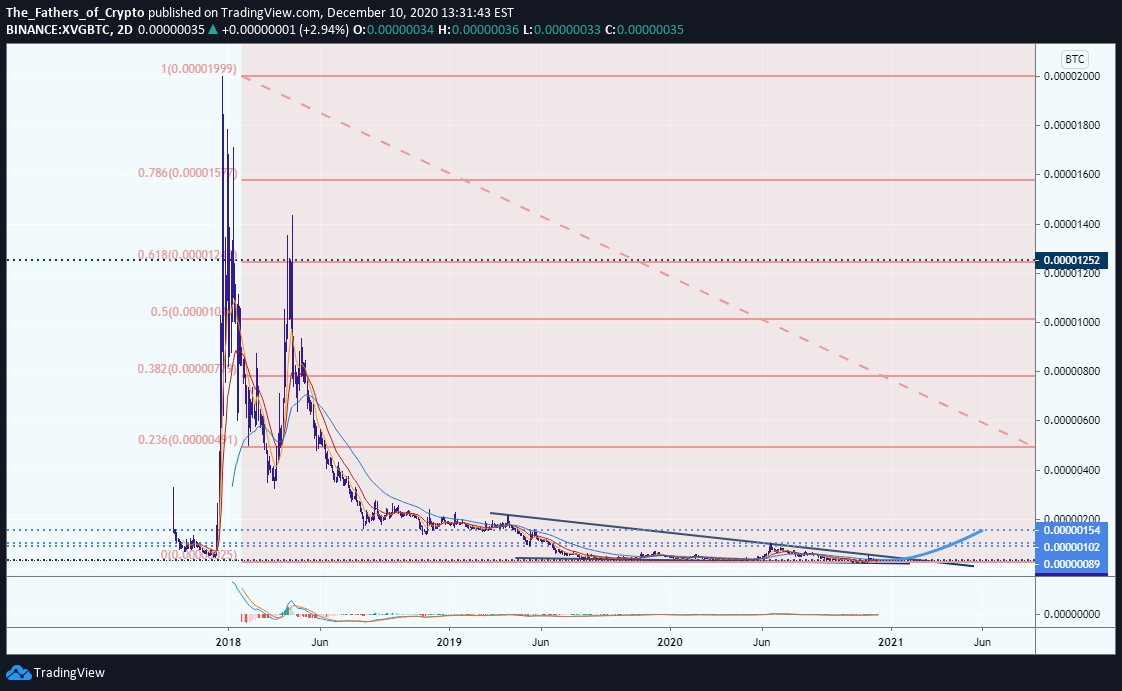Click the 0.5 Fibonacci level label

(x=193, y=312)
